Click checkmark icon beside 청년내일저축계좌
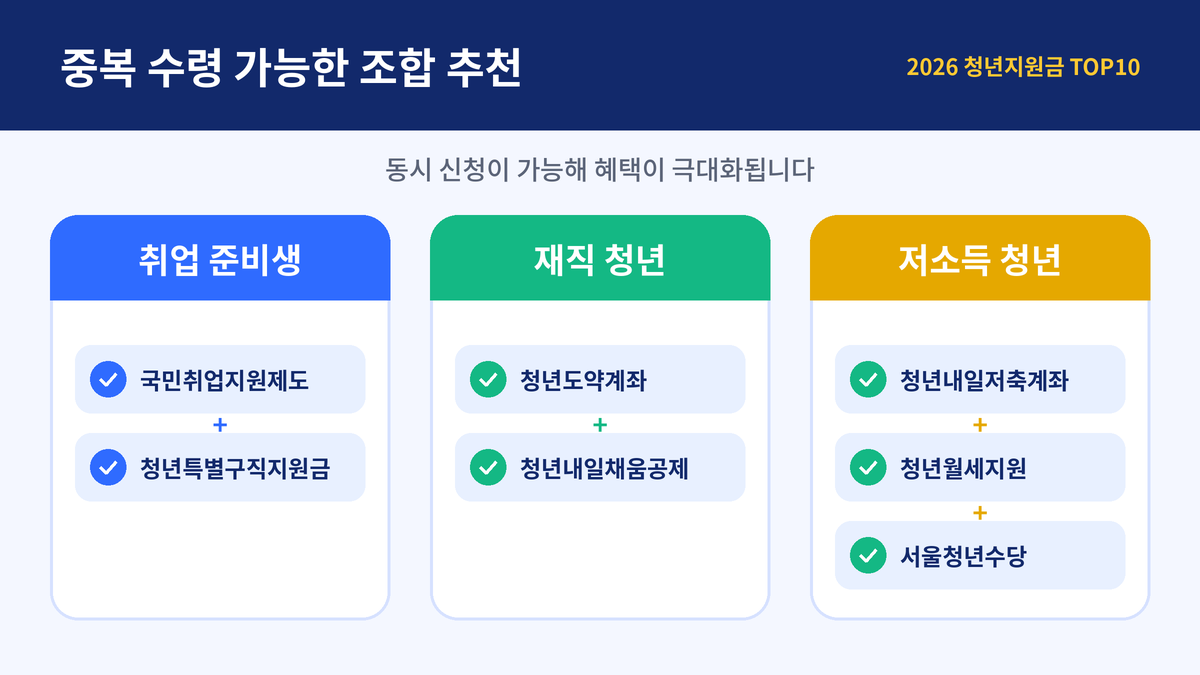The height and width of the screenshot is (675, 1200). pyautogui.click(x=867, y=380)
